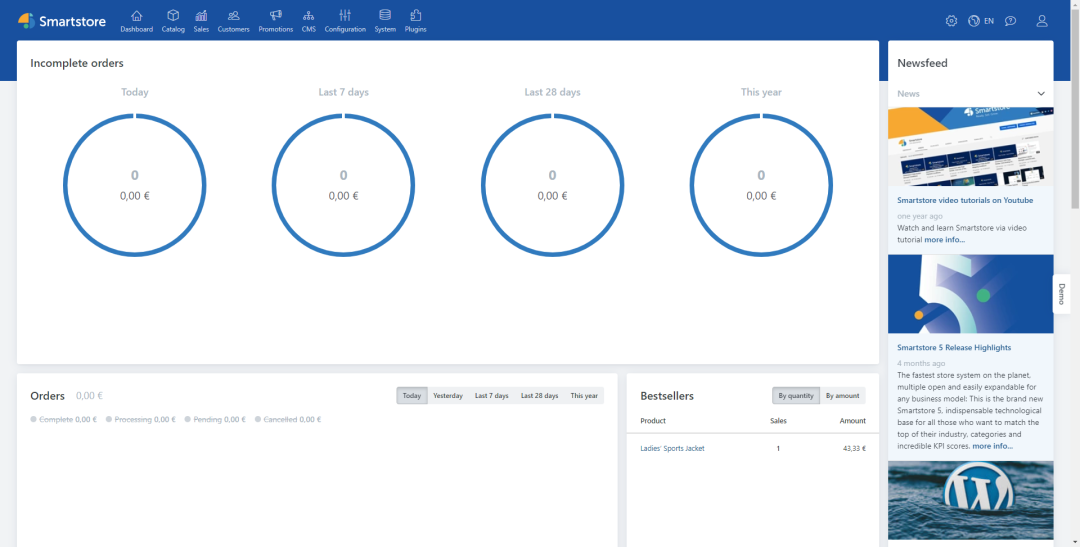Show orders for Yesterday
This screenshot has width=1080, height=547.
448,395
